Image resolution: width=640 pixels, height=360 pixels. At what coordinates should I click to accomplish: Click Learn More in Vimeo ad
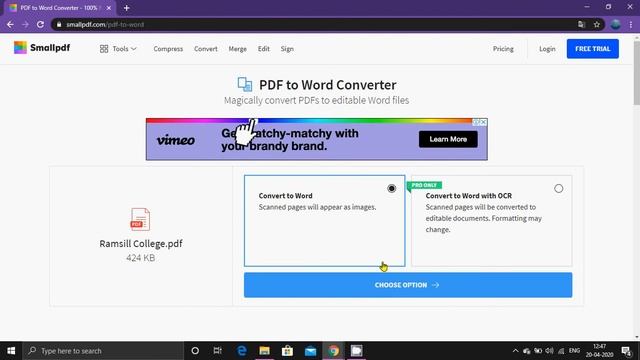[448, 139]
